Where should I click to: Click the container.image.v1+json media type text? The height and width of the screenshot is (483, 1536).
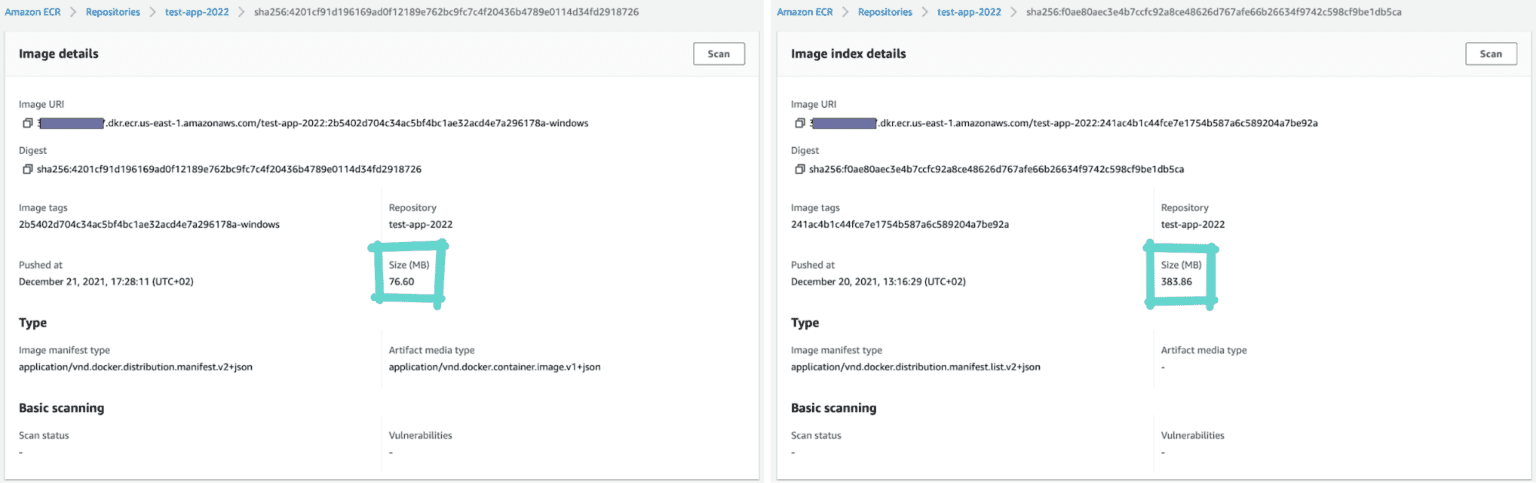tap(494, 367)
